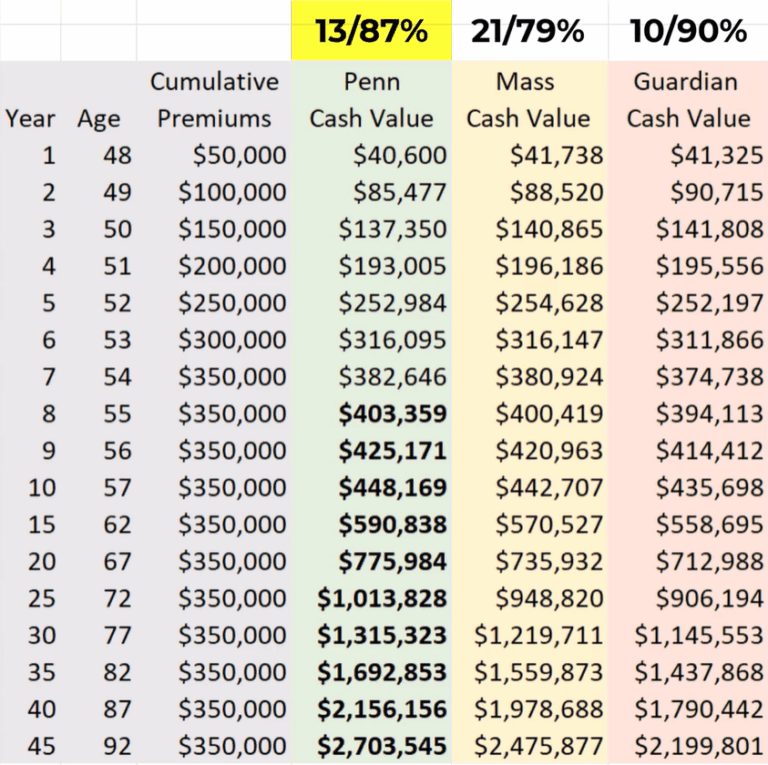
Task: Click the Age column header cell
Action: point(98,119)
